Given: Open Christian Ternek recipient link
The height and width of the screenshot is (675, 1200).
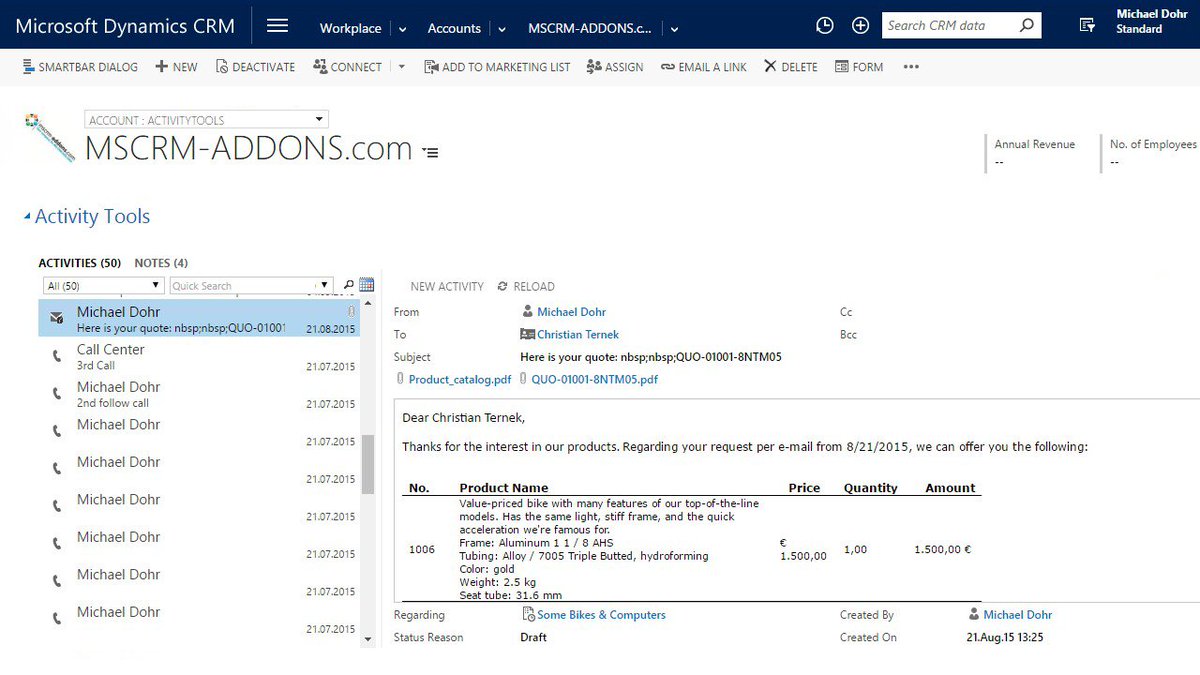Looking at the screenshot, I should tap(577, 335).
